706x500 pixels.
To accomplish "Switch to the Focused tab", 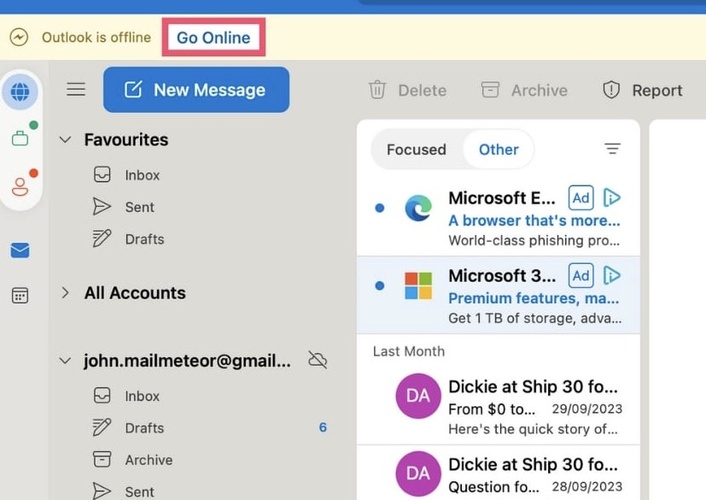I will click(x=416, y=150).
